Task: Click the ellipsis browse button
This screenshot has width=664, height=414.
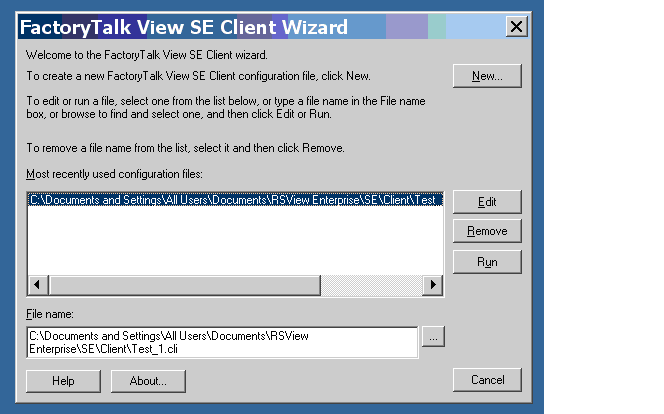Action: click(433, 337)
